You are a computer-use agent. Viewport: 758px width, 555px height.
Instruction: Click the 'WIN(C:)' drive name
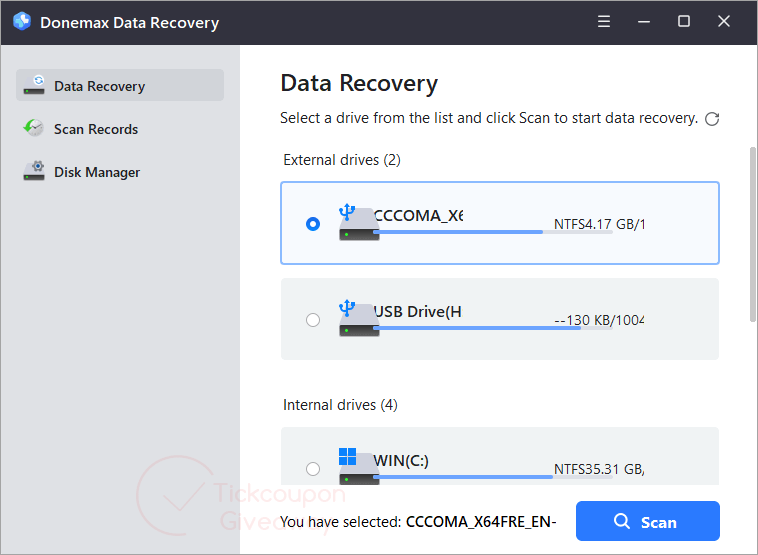click(x=401, y=461)
